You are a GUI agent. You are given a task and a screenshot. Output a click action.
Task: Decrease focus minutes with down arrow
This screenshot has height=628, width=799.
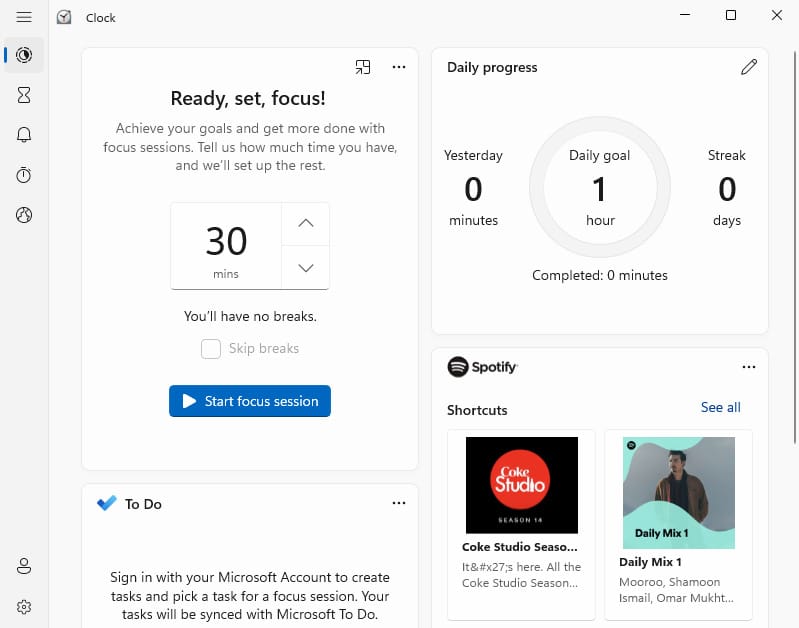(x=306, y=267)
